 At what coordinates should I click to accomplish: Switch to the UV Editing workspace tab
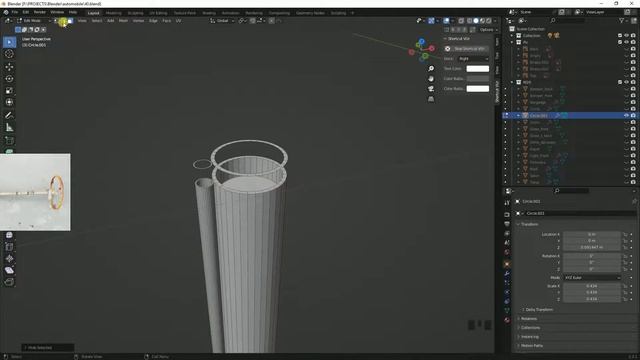coord(158,13)
